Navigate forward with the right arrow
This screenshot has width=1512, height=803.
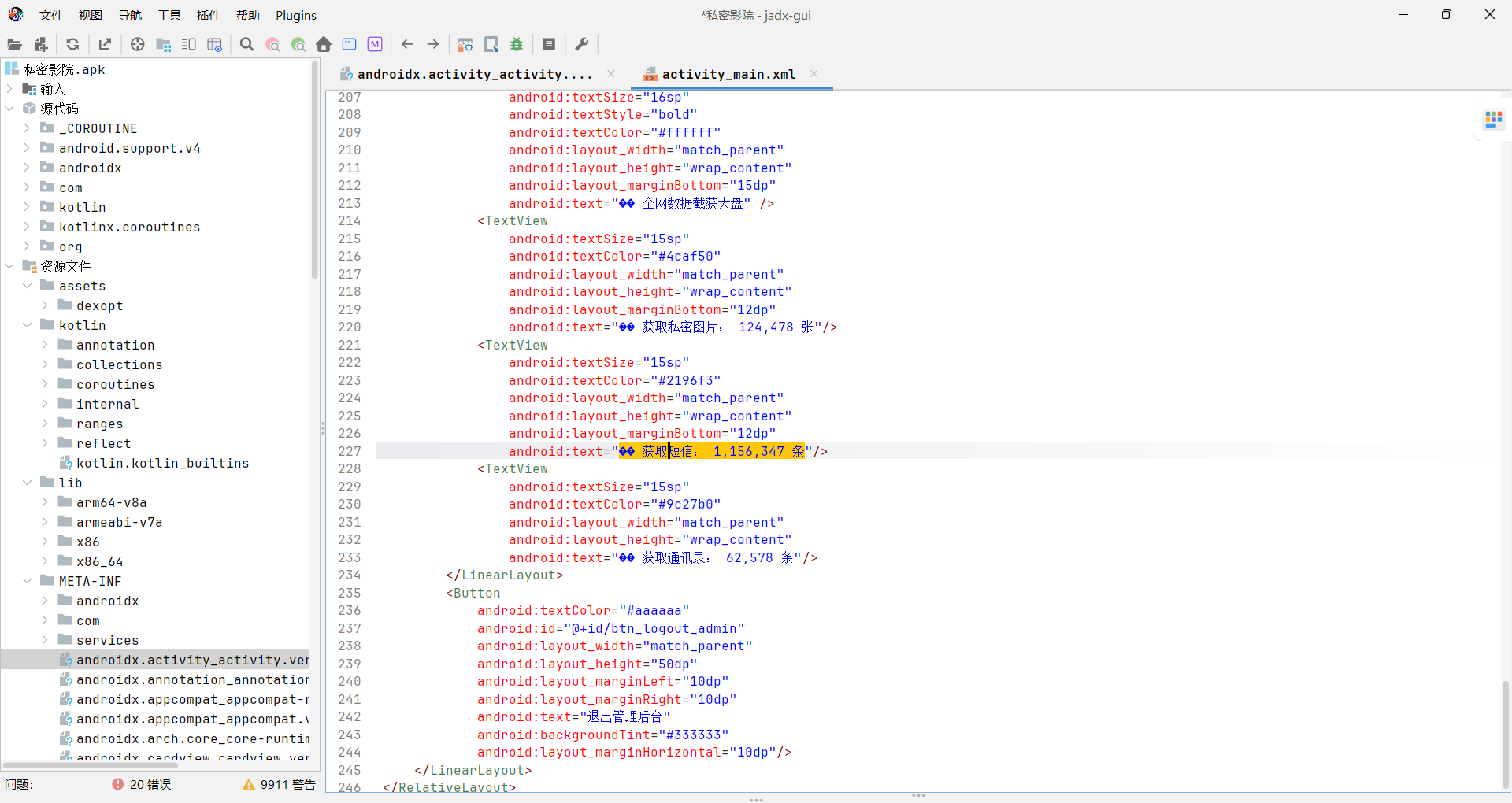[x=433, y=45]
